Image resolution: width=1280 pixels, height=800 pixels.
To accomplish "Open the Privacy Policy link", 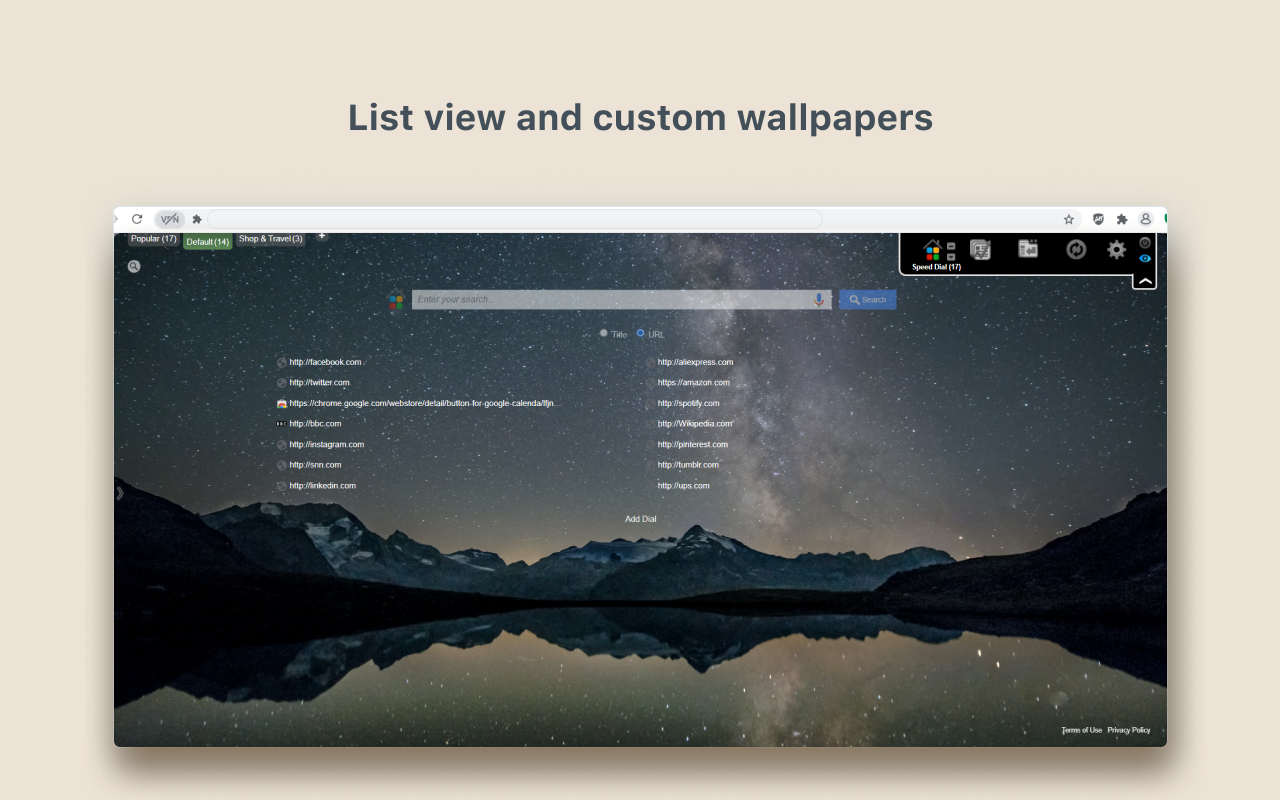I will pos(1129,730).
